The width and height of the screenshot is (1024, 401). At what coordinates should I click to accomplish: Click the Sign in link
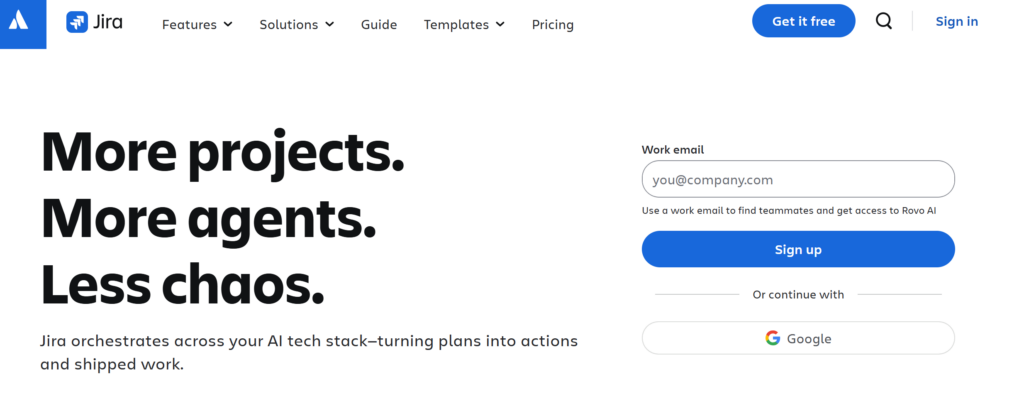point(957,22)
